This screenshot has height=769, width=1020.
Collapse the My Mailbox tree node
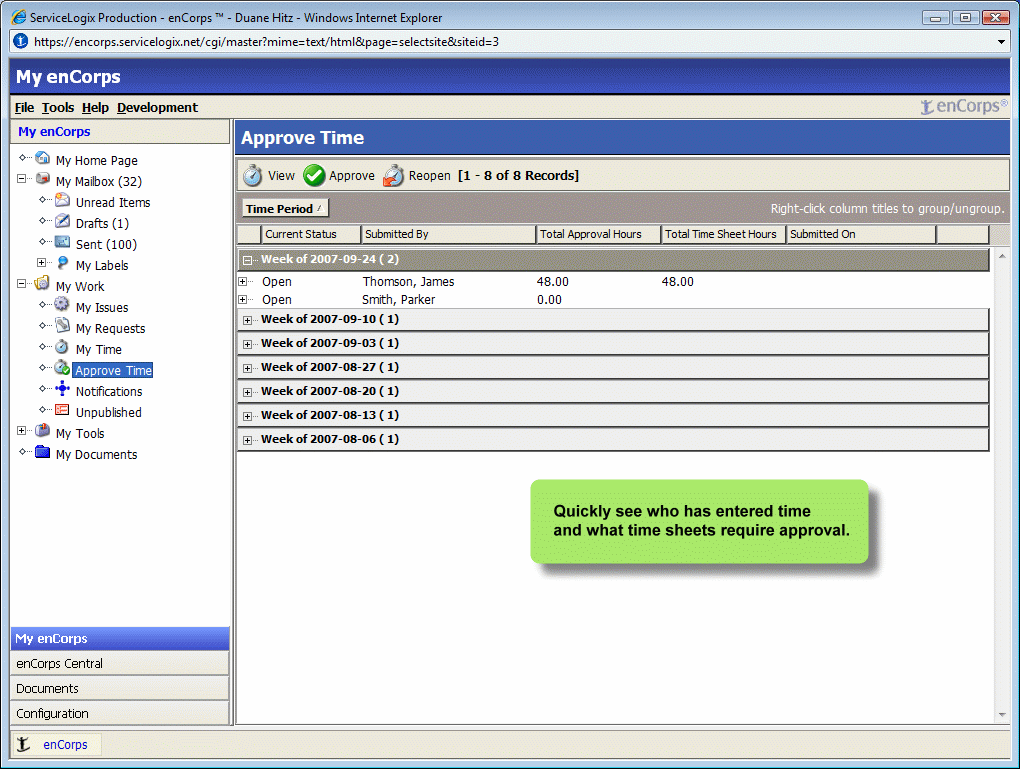pos(21,178)
